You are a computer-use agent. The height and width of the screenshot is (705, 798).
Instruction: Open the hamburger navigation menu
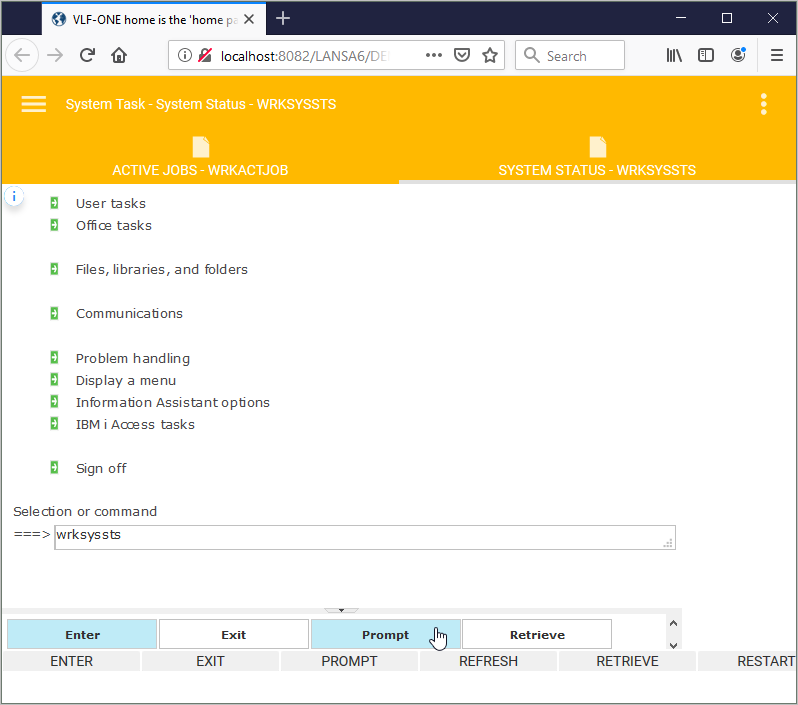pos(34,104)
